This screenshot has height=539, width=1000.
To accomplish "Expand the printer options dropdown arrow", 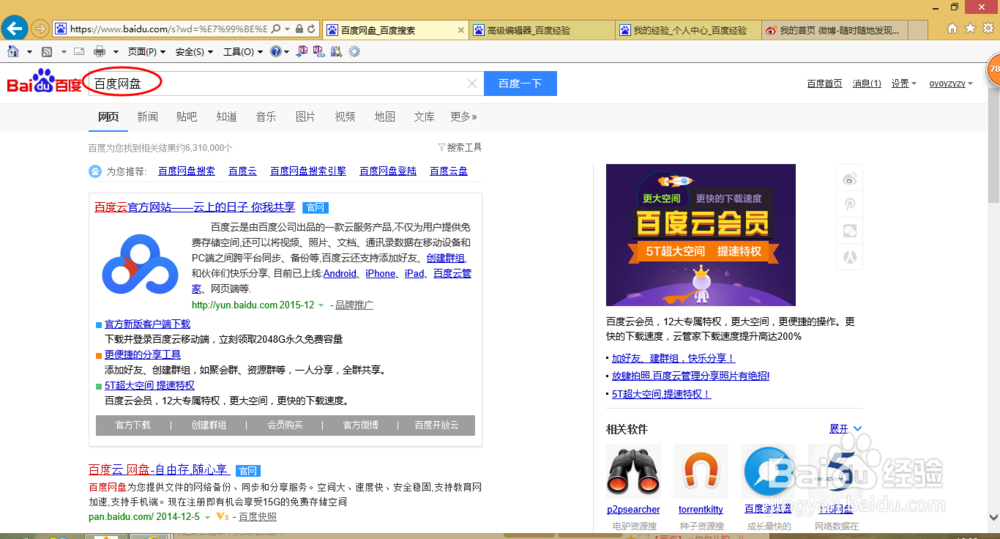I will tap(115, 52).
